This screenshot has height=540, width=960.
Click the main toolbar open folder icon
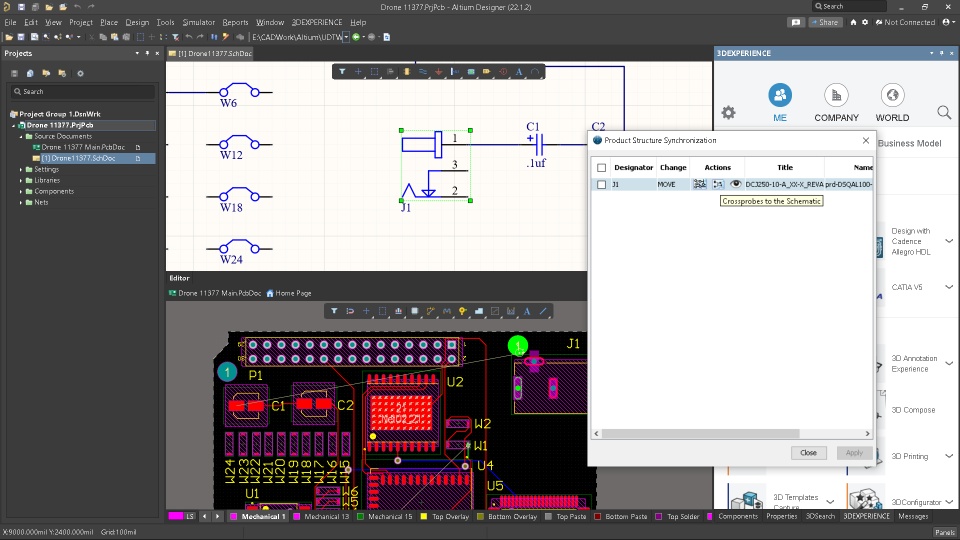(9, 37)
